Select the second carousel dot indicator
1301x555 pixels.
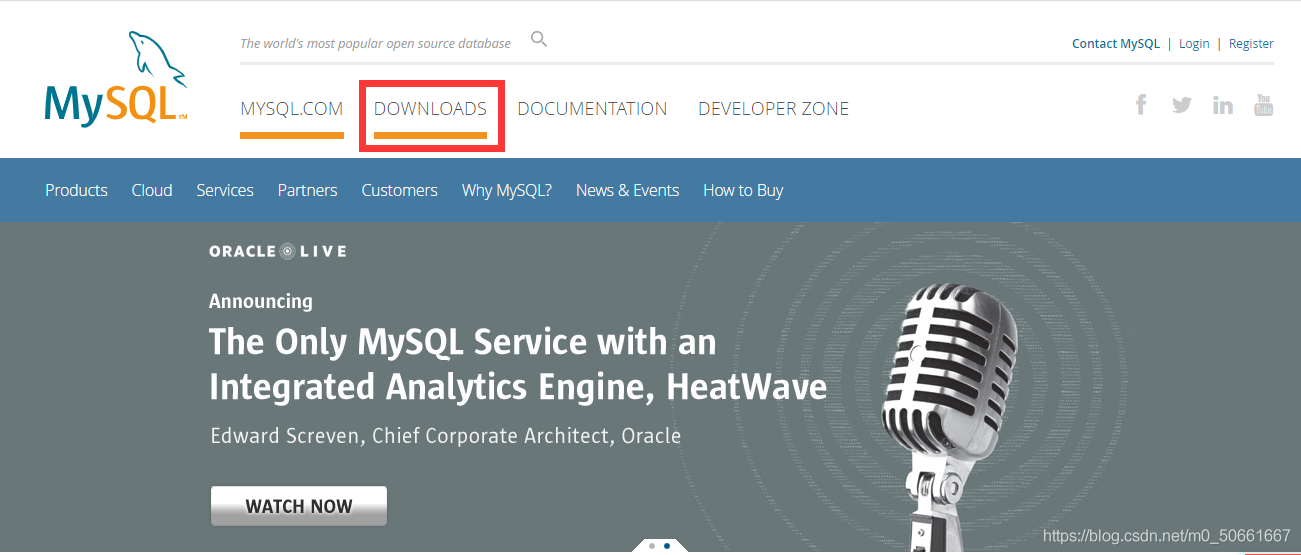667,546
